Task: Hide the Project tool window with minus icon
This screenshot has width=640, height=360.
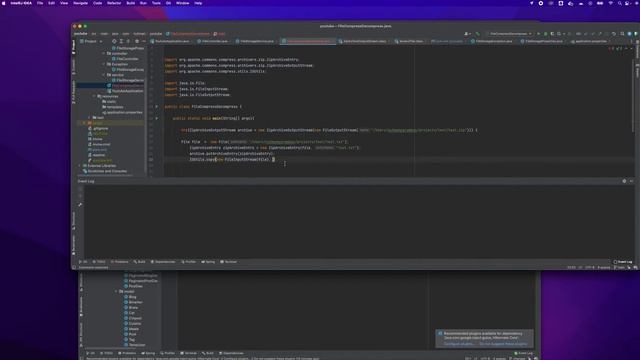Action: click(144, 41)
